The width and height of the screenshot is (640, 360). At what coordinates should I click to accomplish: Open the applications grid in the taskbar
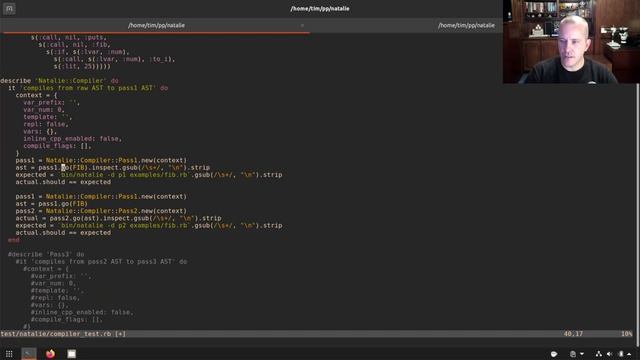9,354
